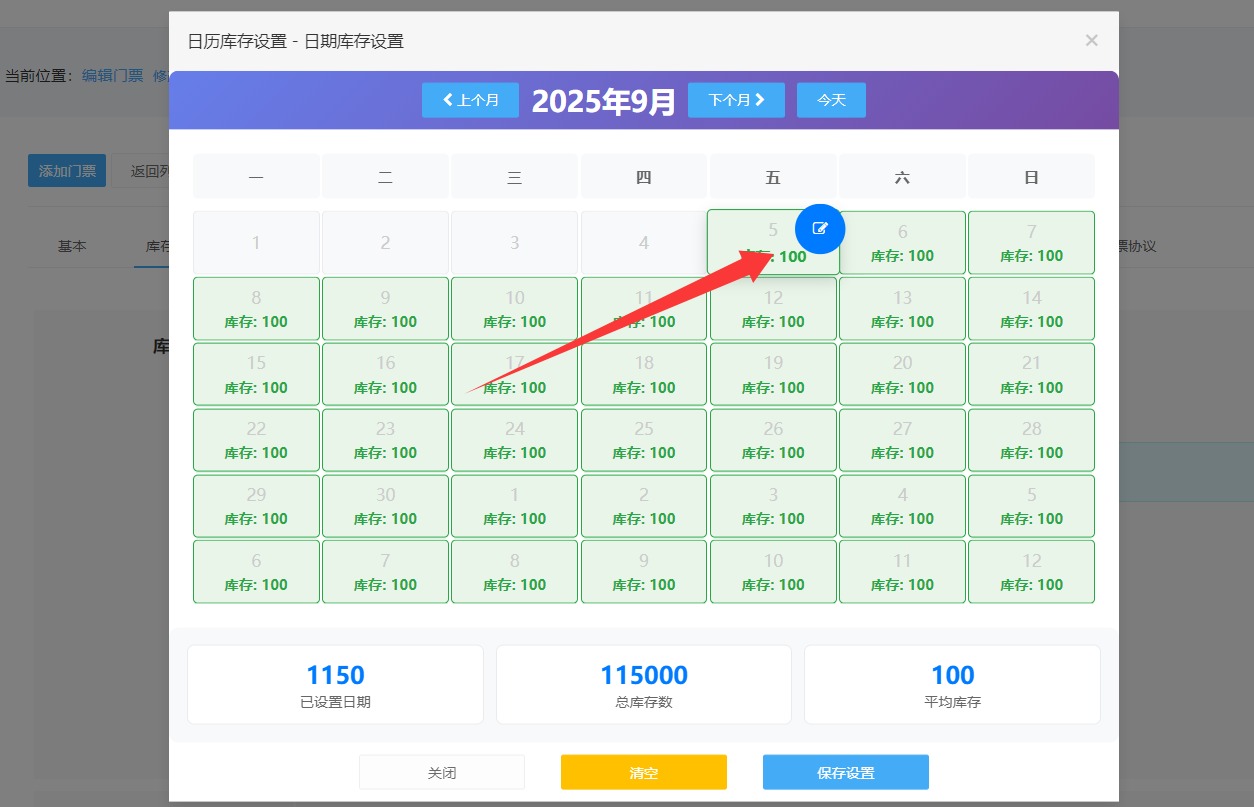1254x807 pixels.
Task: Click the 关闭 button
Action: click(442, 772)
